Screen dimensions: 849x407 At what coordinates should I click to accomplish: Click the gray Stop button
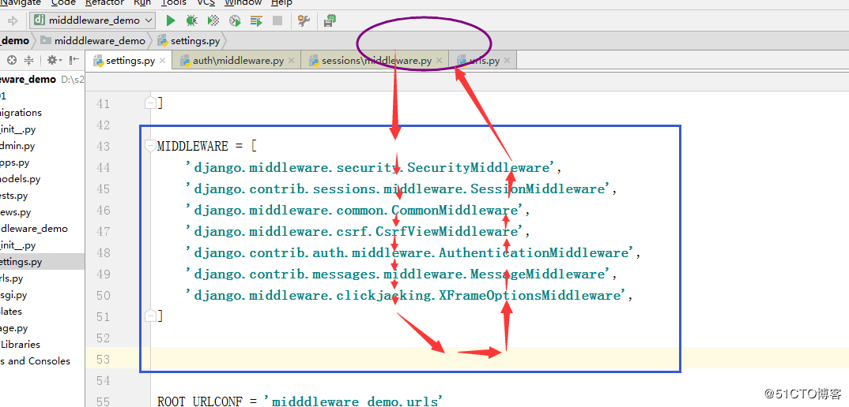pyautogui.click(x=277, y=21)
